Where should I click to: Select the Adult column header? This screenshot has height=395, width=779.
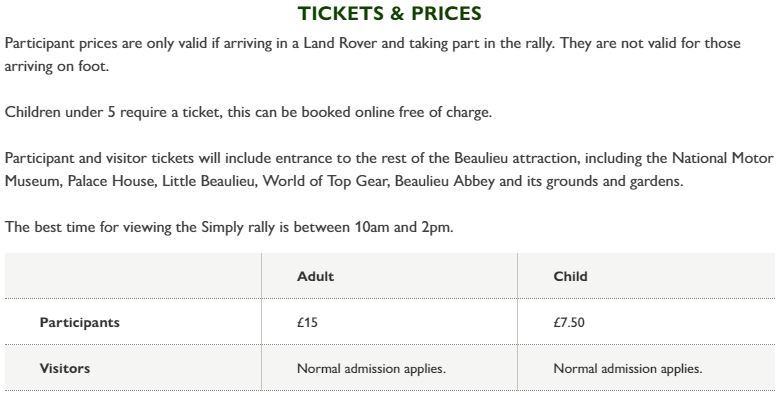click(x=315, y=276)
